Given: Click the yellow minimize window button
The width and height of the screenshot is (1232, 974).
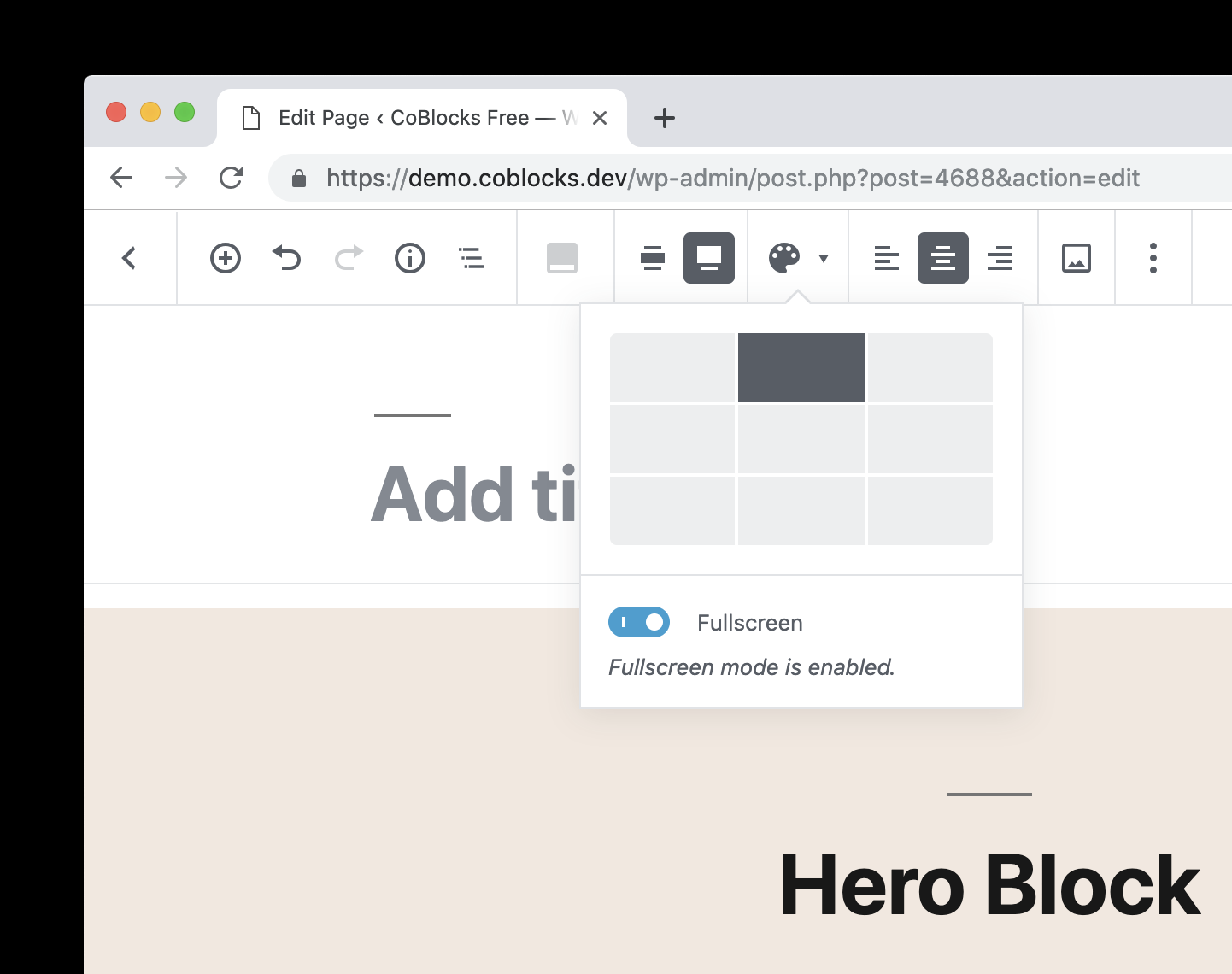Looking at the screenshot, I should (x=150, y=112).
